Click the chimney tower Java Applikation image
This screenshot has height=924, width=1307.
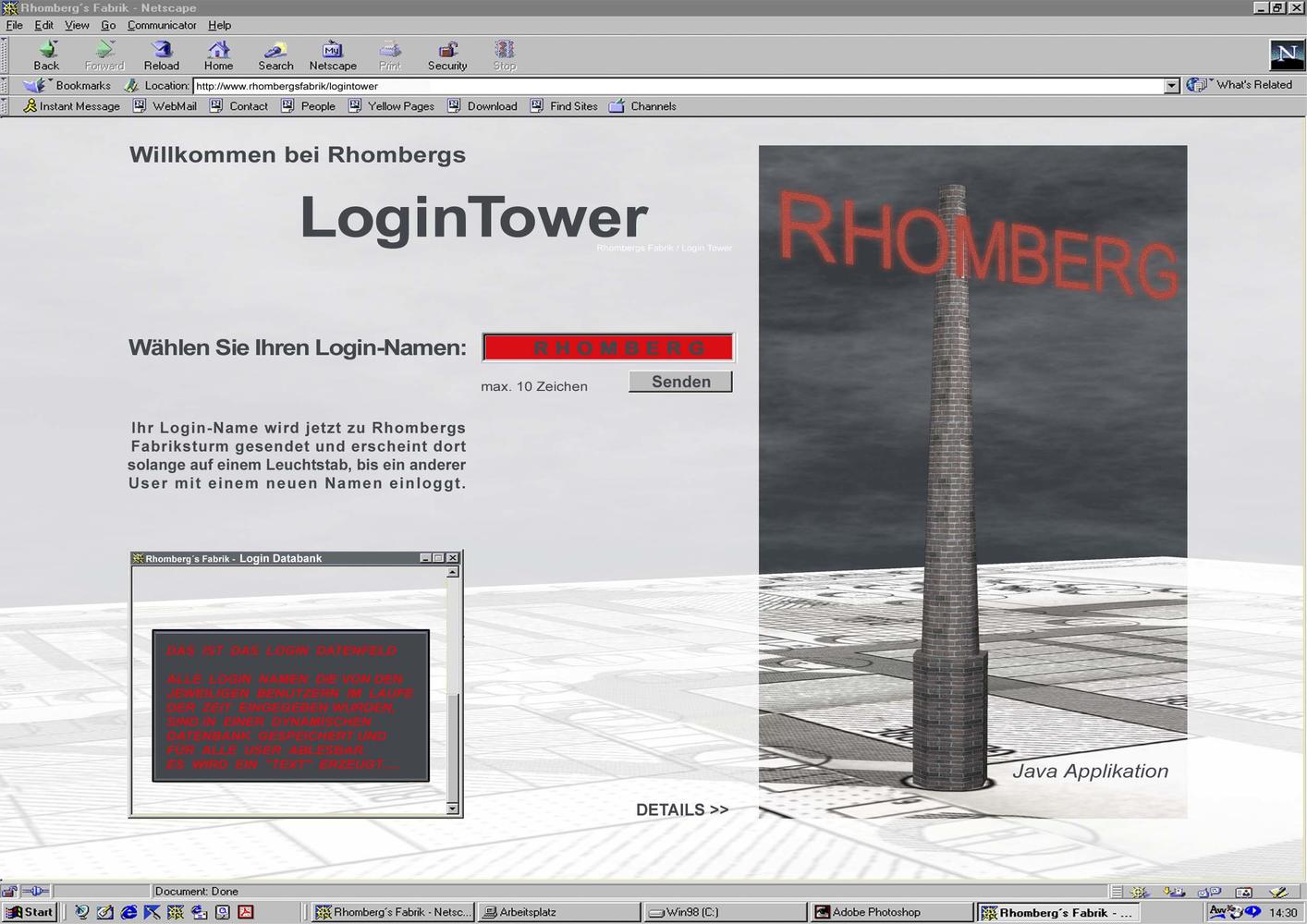[x=972, y=481]
